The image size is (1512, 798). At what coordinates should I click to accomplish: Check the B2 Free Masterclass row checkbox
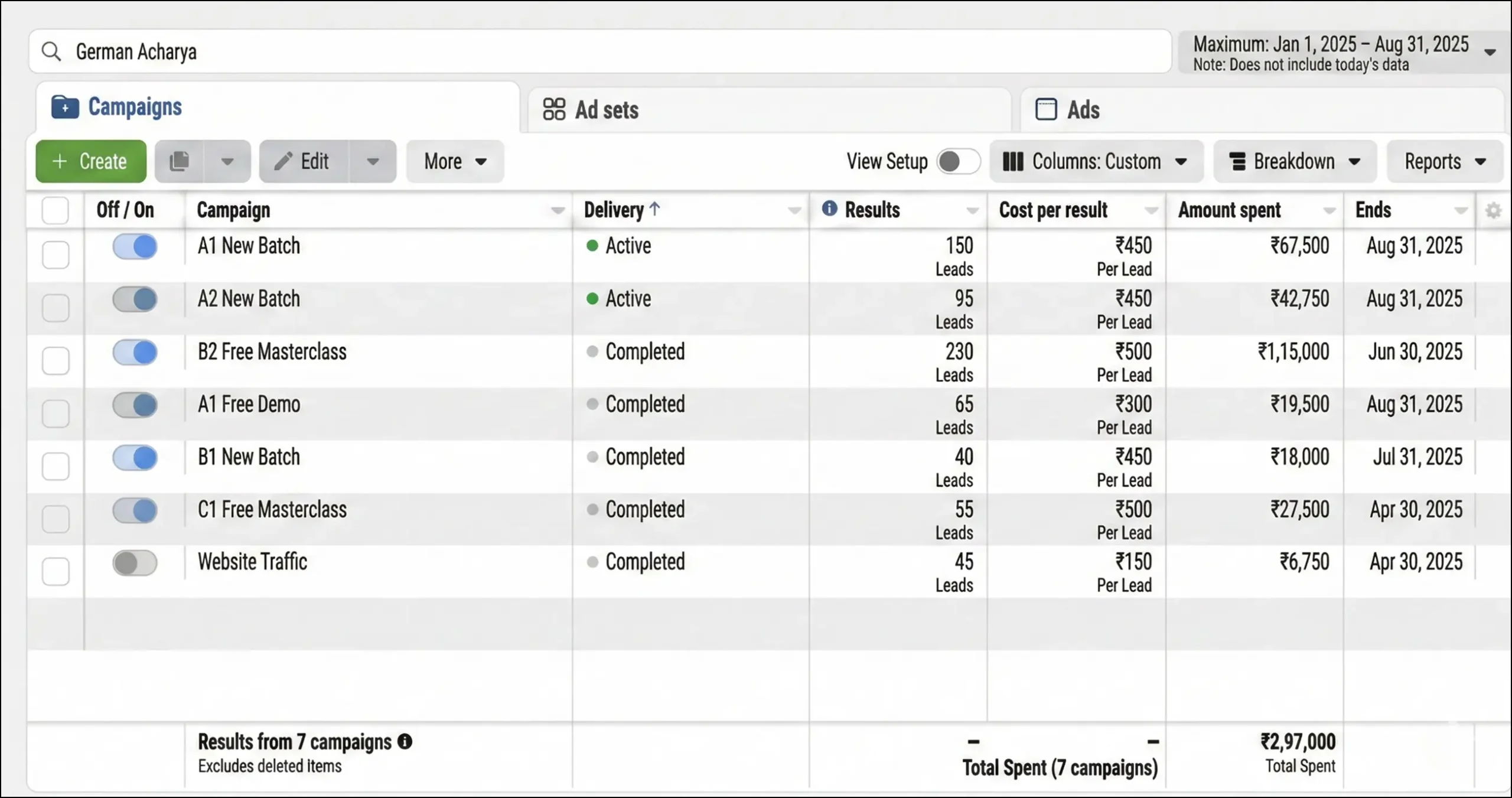tap(56, 360)
